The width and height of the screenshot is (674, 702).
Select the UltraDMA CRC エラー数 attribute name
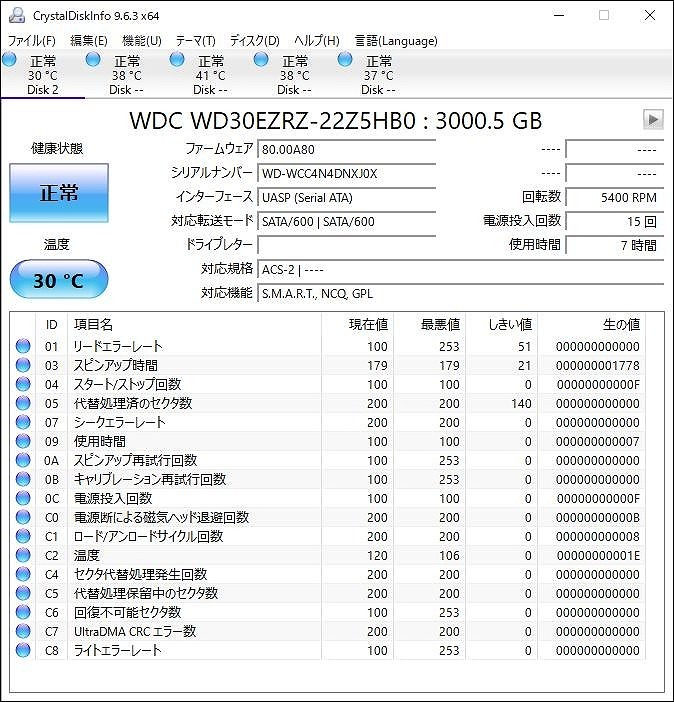[x=135, y=631]
